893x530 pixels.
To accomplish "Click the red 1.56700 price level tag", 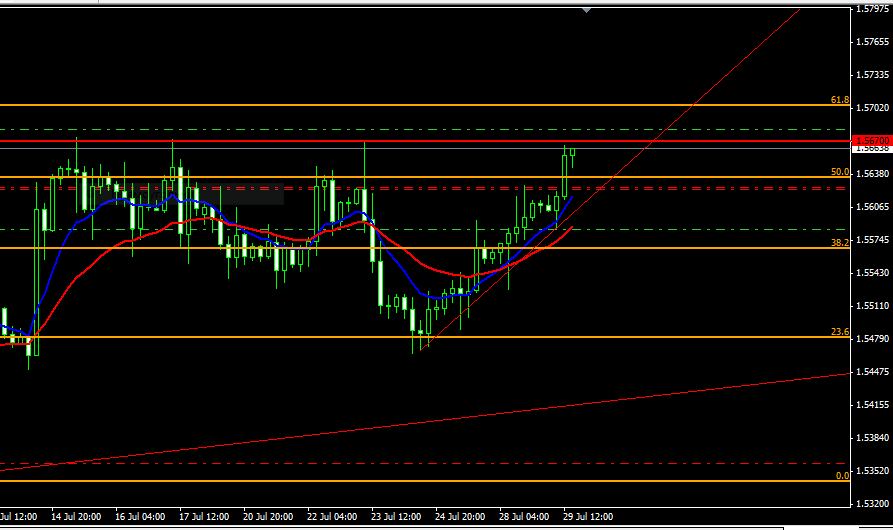I will point(871,140).
